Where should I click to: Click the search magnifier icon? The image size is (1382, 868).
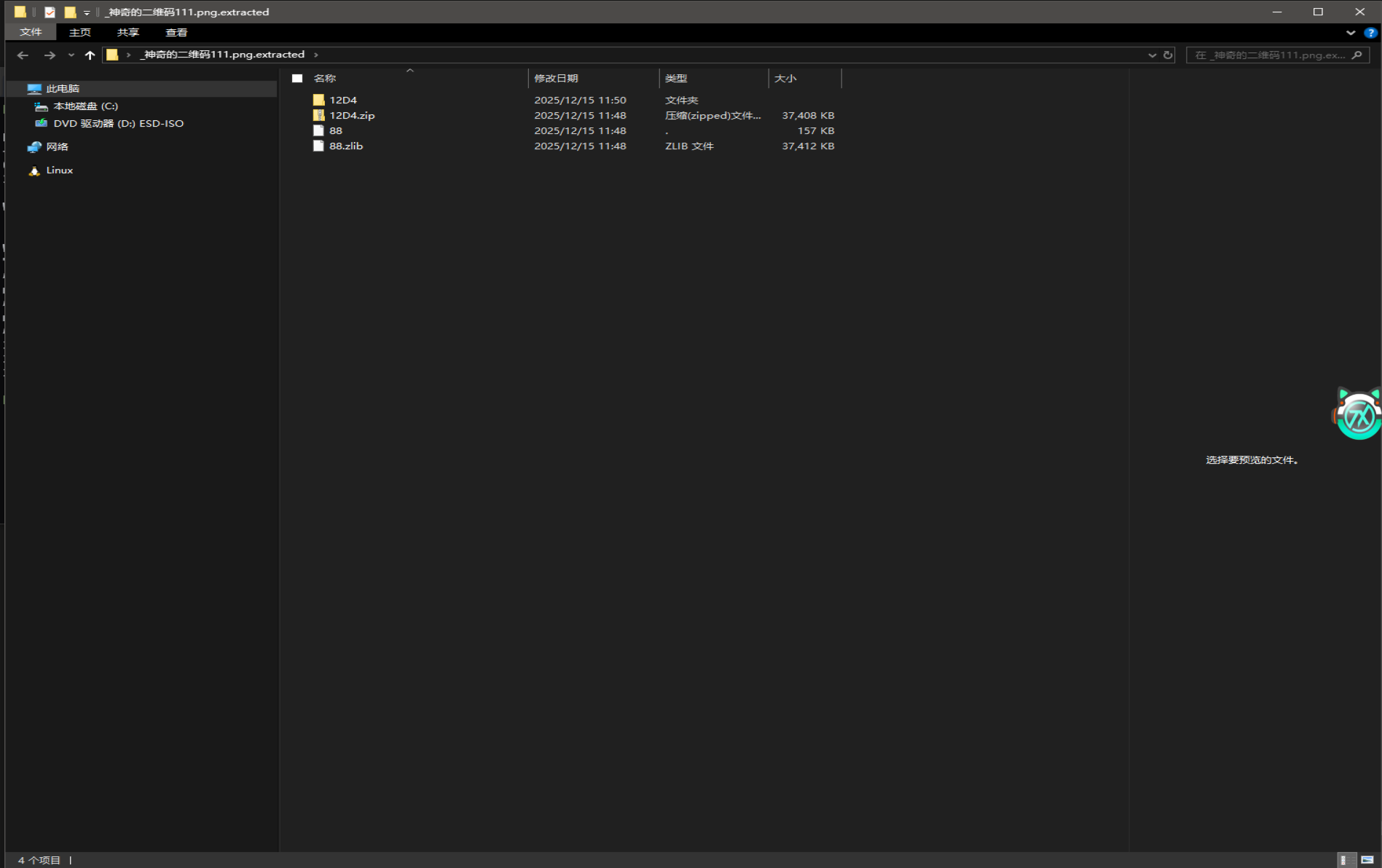tap(1357, 55)
